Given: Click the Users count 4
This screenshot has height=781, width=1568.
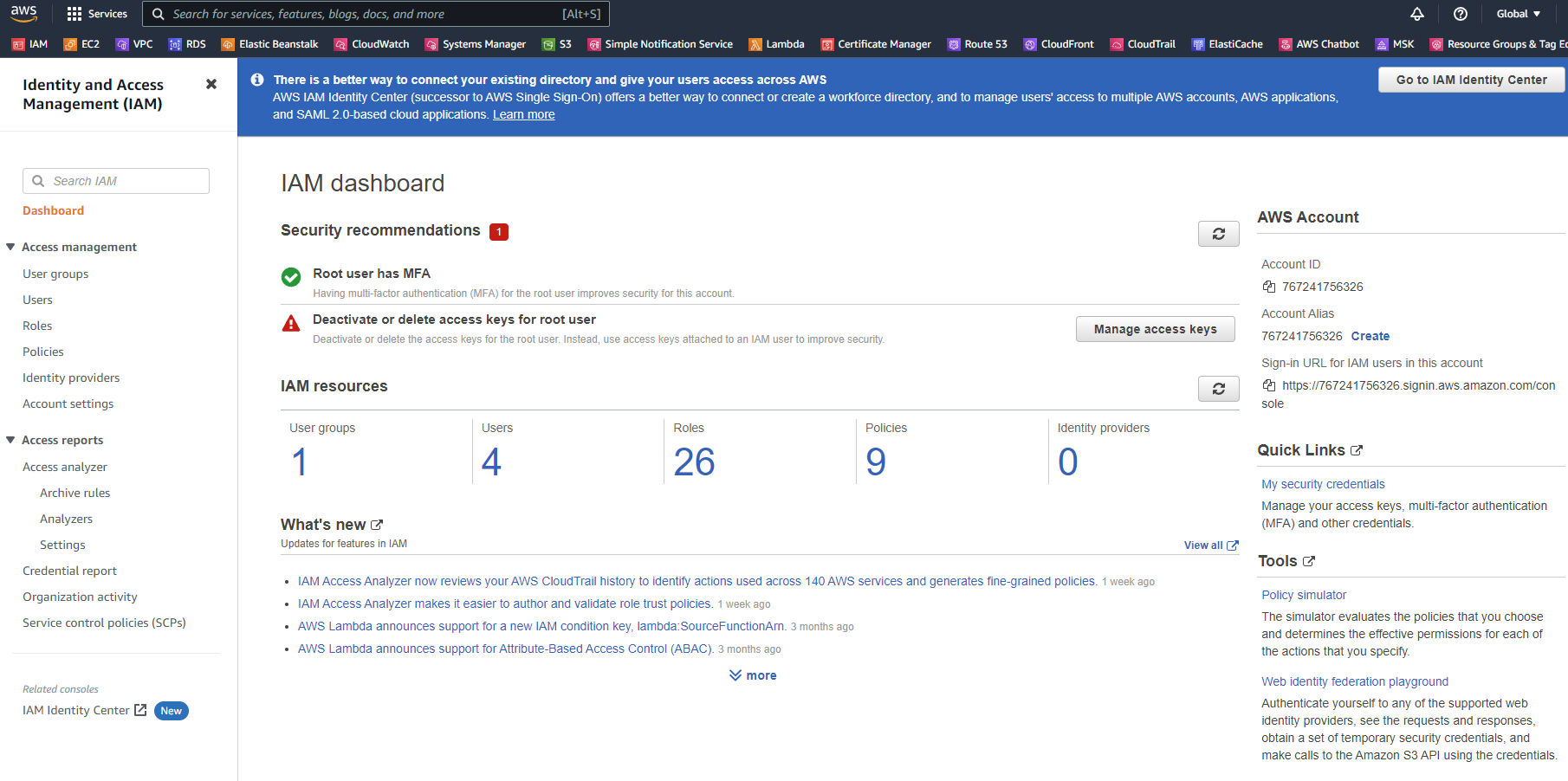Looking at the screenshot, I should pos(491,461).
